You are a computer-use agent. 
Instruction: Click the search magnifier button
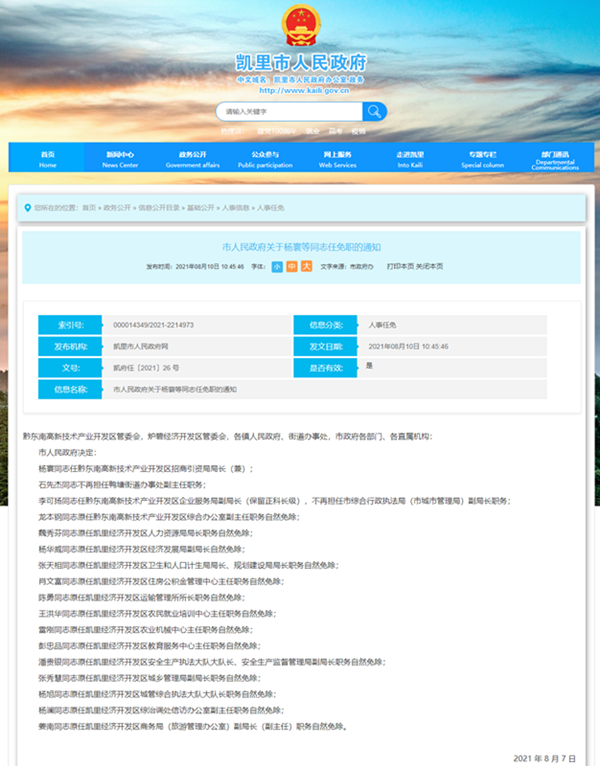373,111
